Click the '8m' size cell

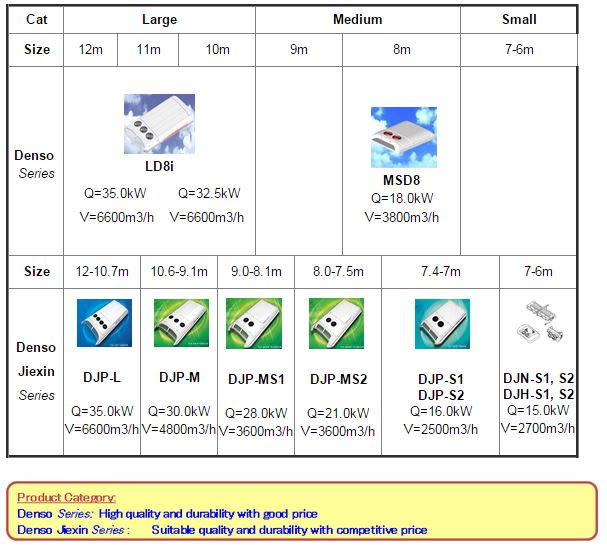[x=401, y=50]
